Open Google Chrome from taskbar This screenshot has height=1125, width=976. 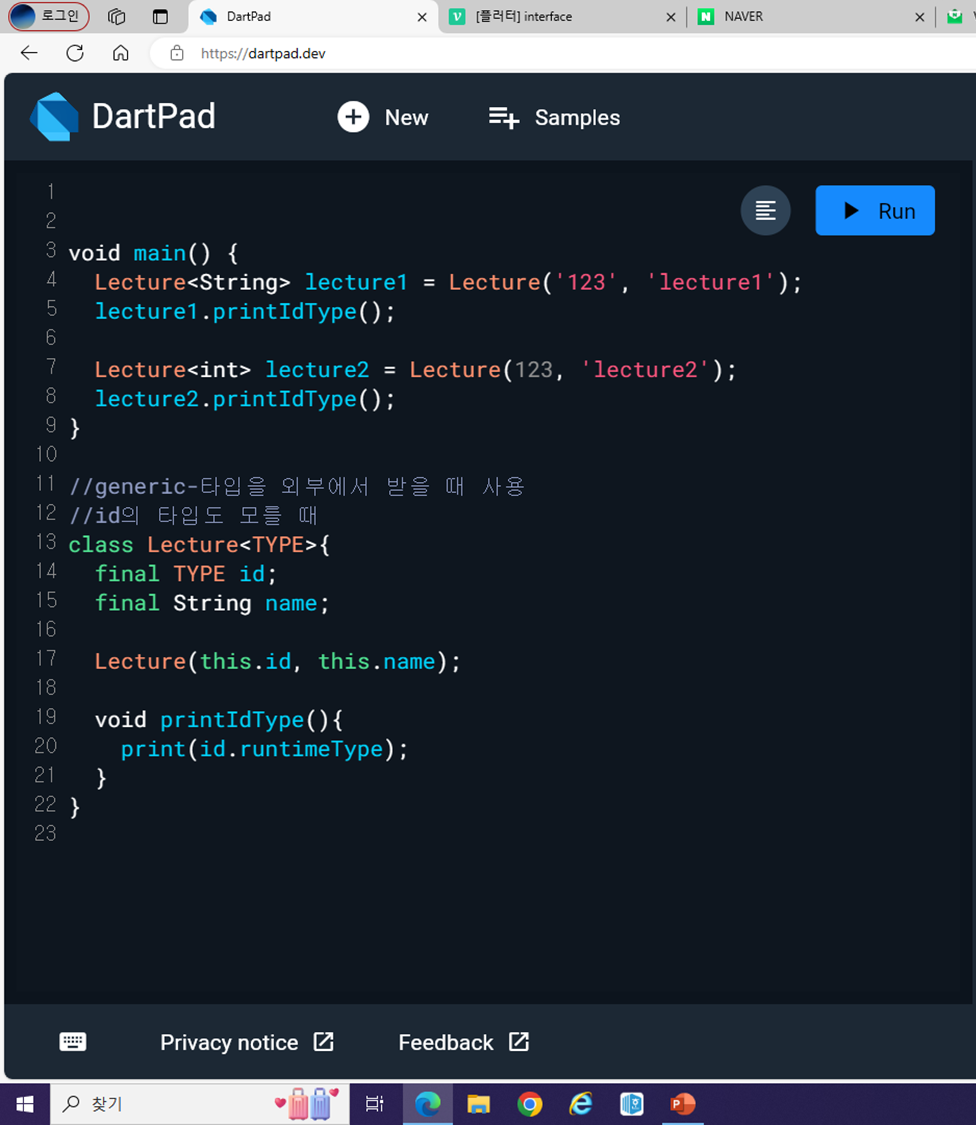click(530, 1103)
